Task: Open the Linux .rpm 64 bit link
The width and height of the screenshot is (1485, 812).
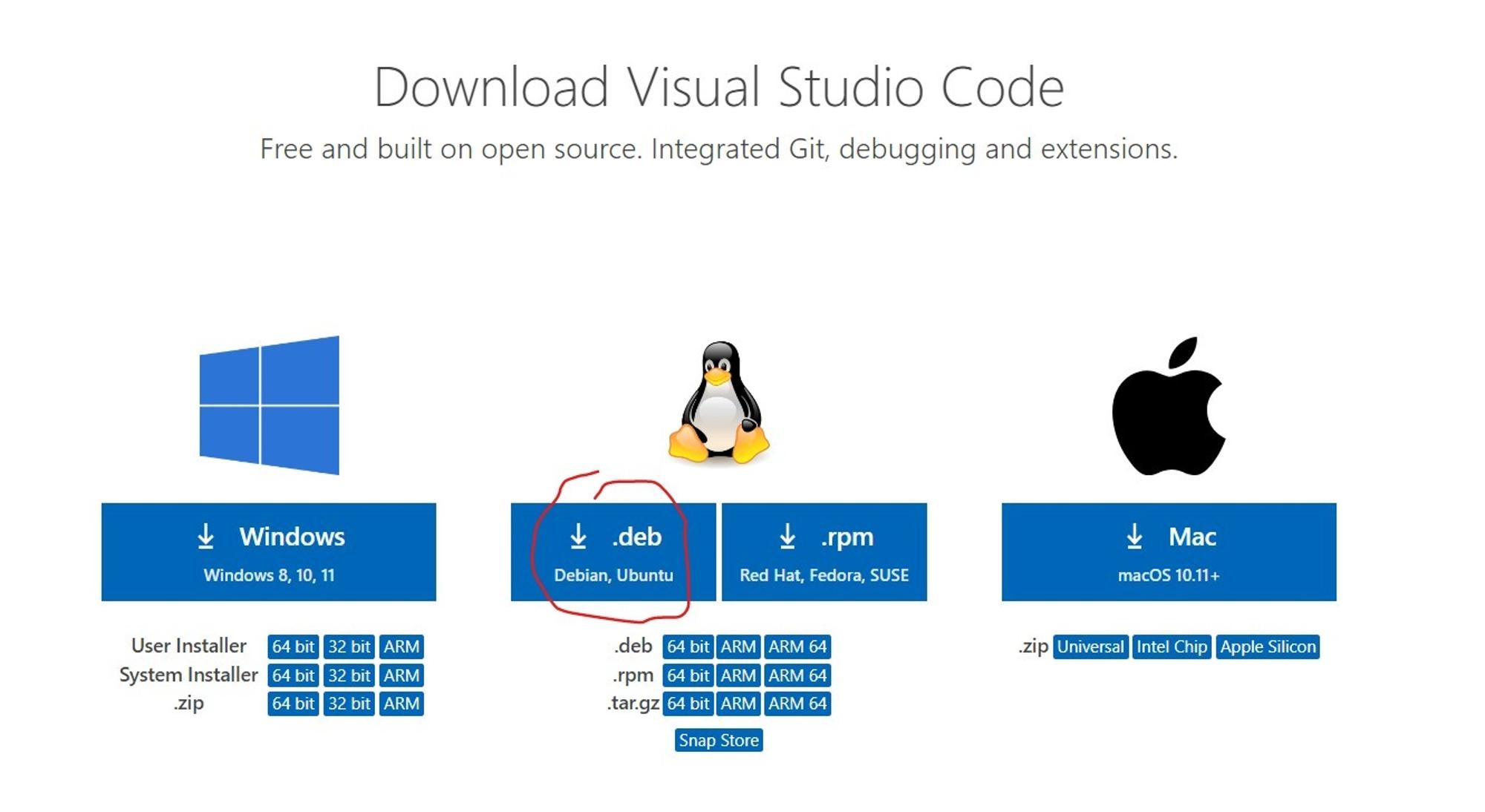Action: coord(688,675)
